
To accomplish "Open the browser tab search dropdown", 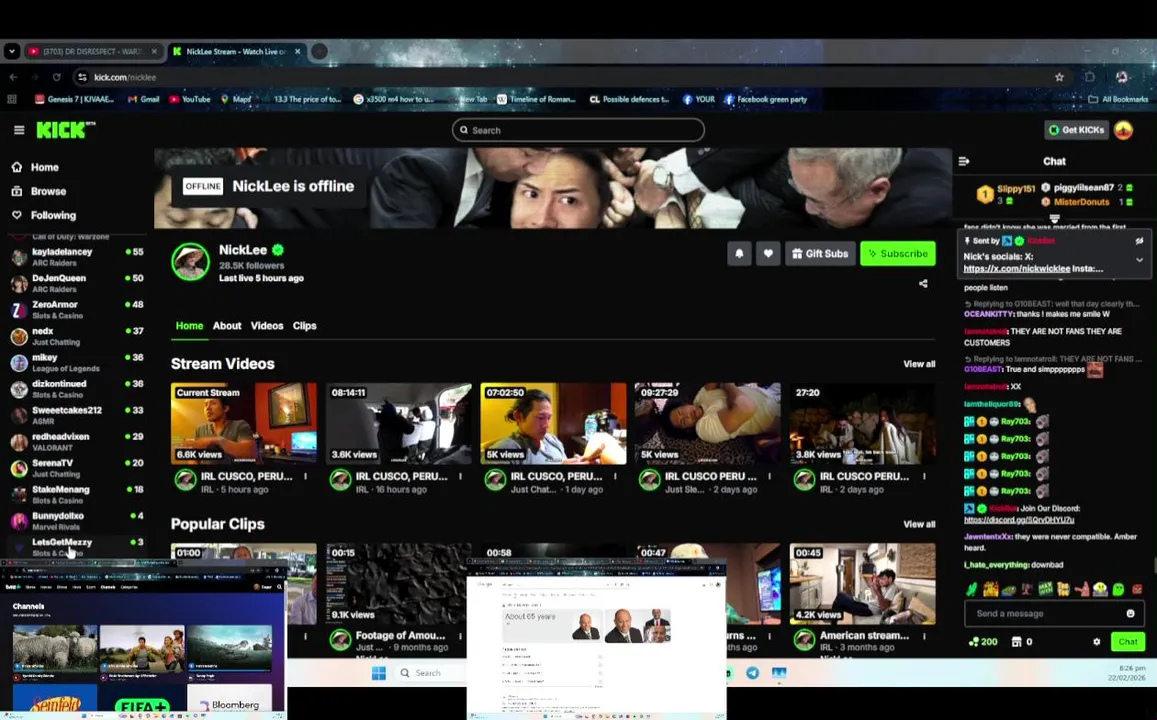I will [11, 52].
